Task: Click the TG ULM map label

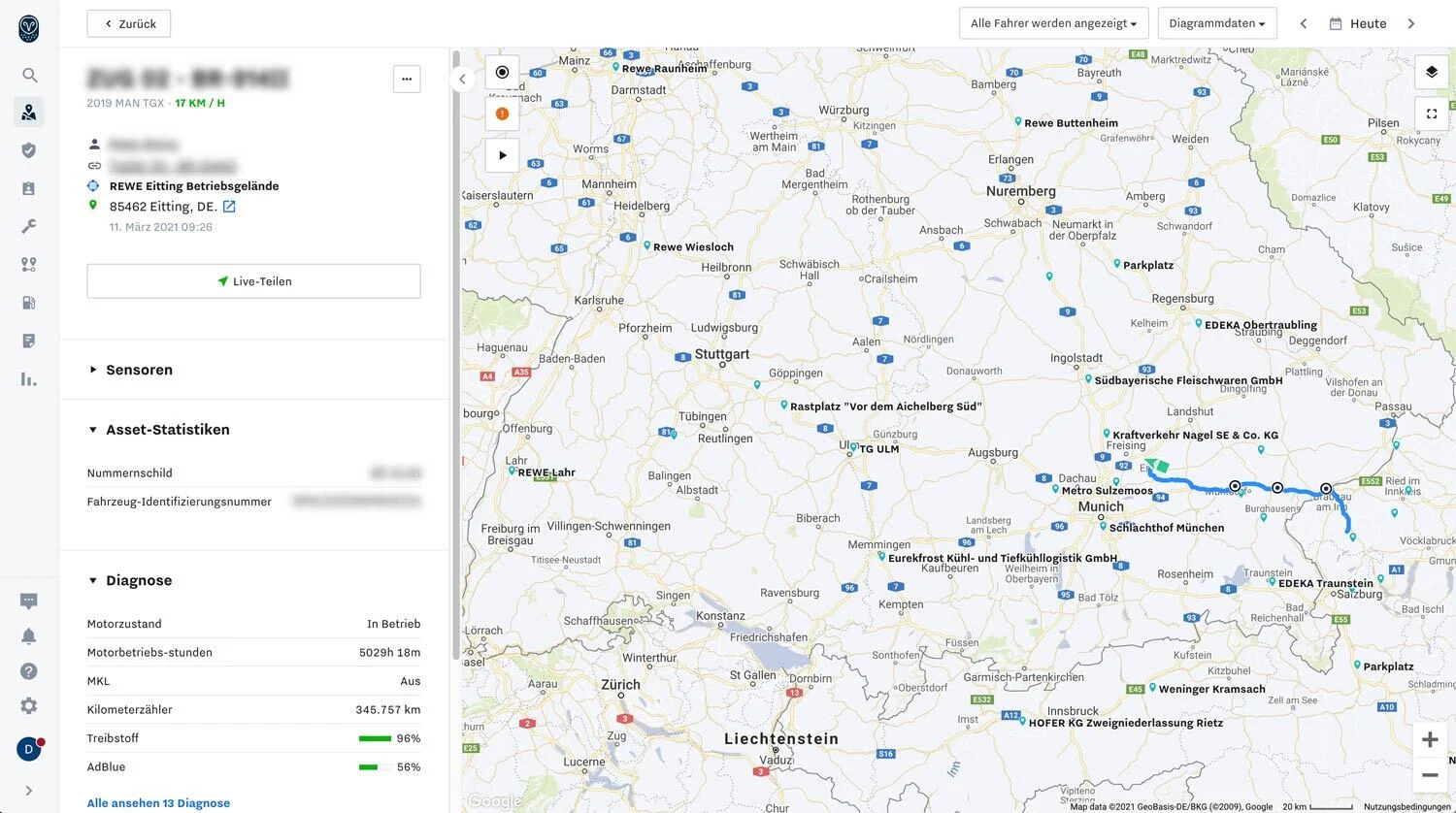Action: pos(879,449)
